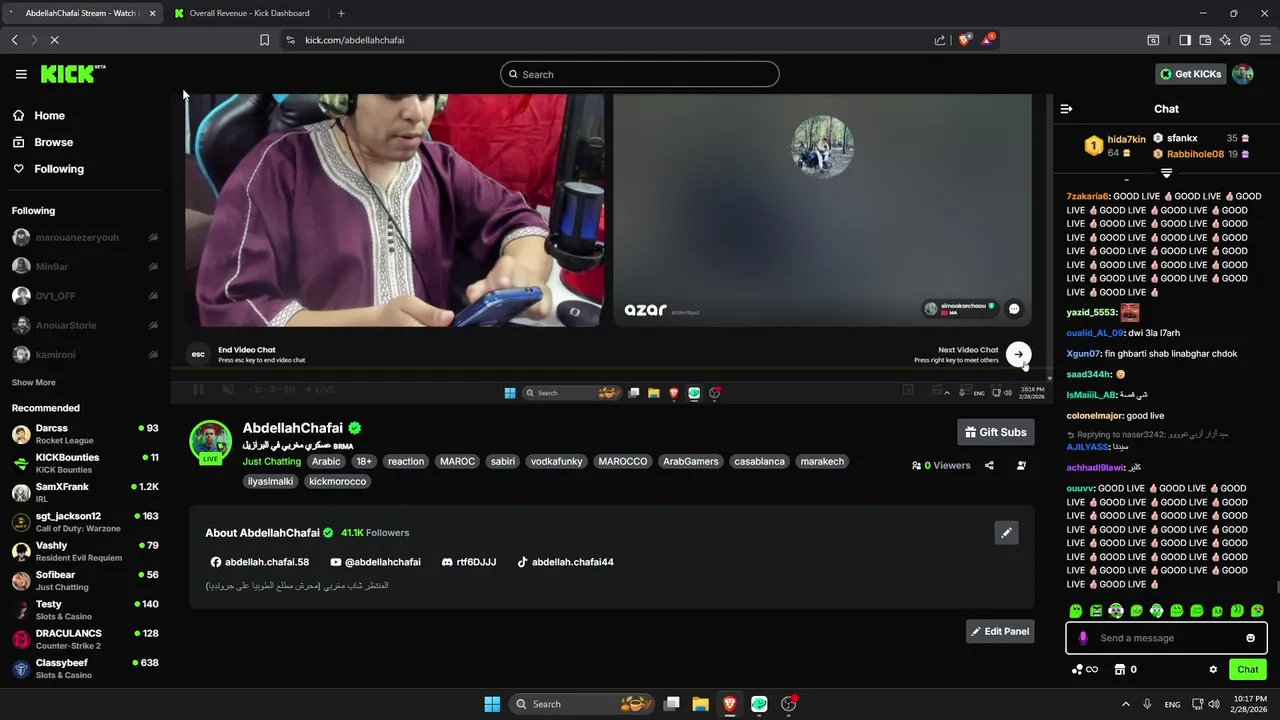Collapse the chat panel
Image resolution: width=1280 pixels, height=720 pixels.
coord(1066,109)
